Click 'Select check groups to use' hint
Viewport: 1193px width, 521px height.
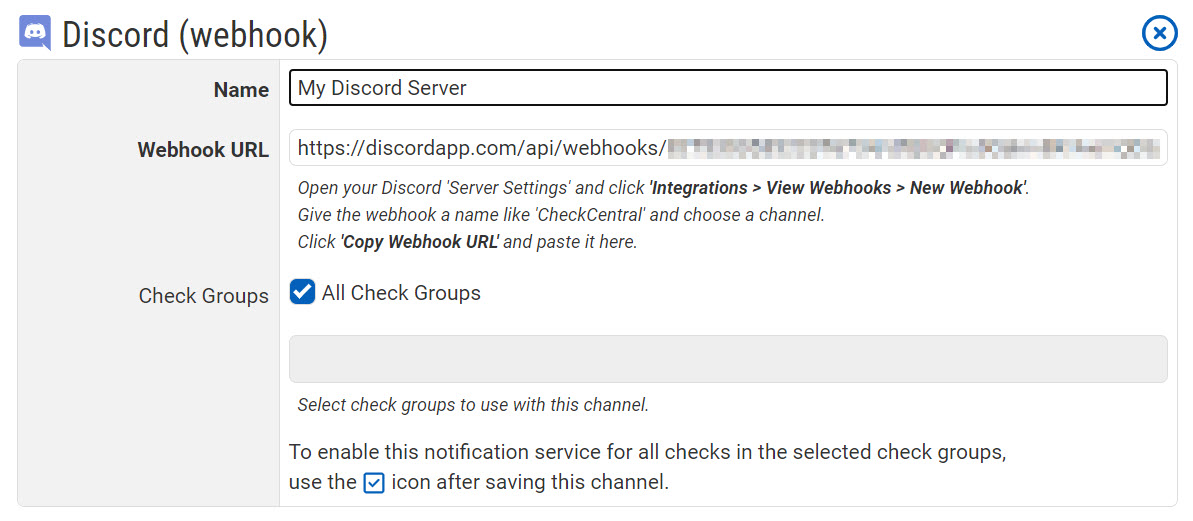[473, 405]
